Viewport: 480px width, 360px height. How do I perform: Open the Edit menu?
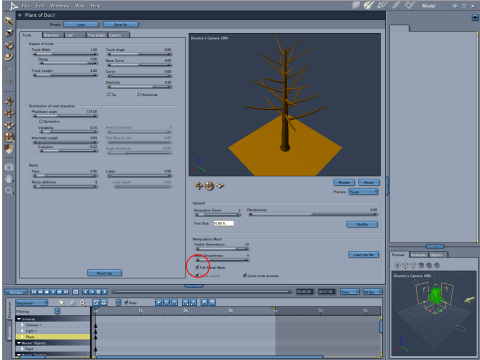pyautogui.click(x=40, y=6)
